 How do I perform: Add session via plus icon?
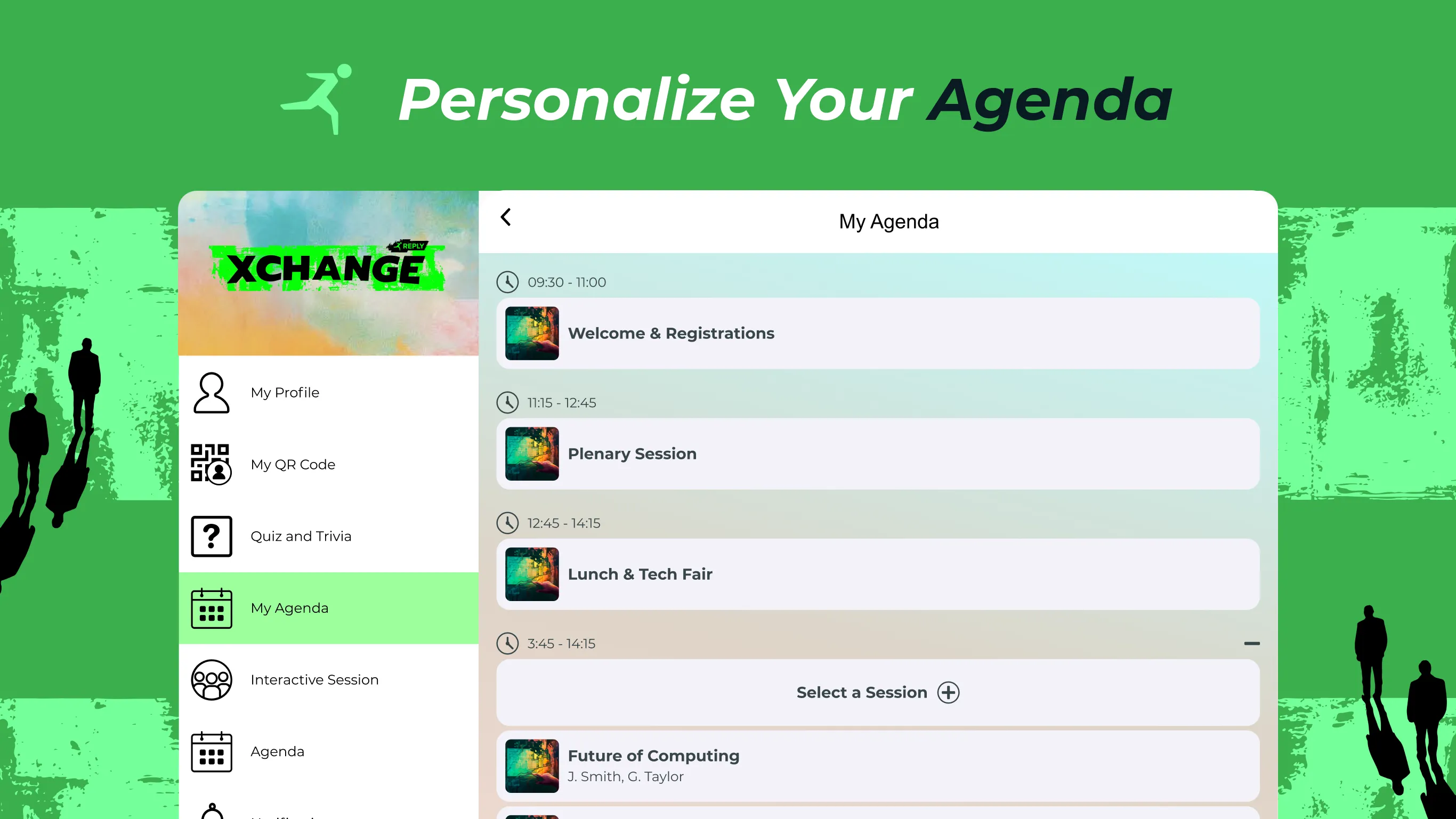[948, 692]
